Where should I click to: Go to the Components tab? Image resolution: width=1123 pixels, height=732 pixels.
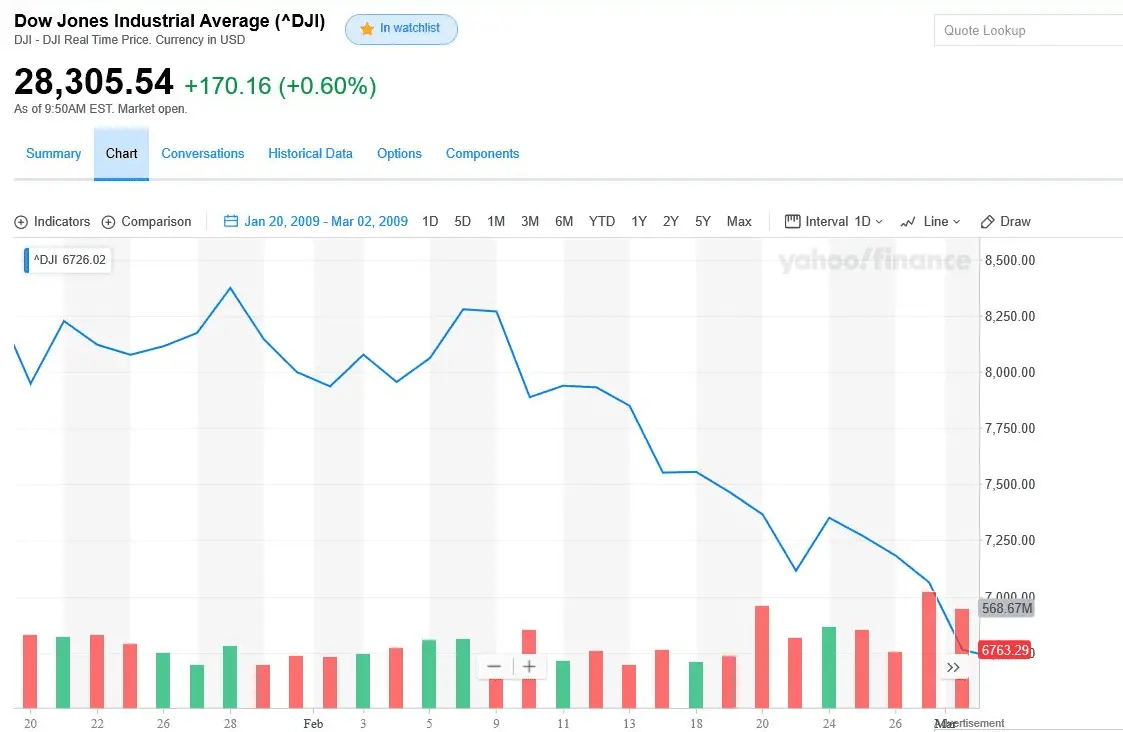pos(482,154)
